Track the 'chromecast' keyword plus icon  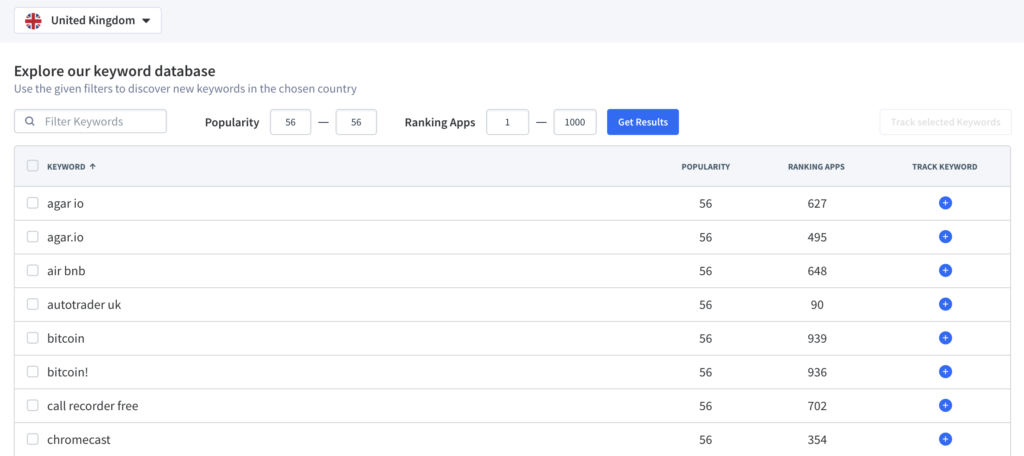945,439
